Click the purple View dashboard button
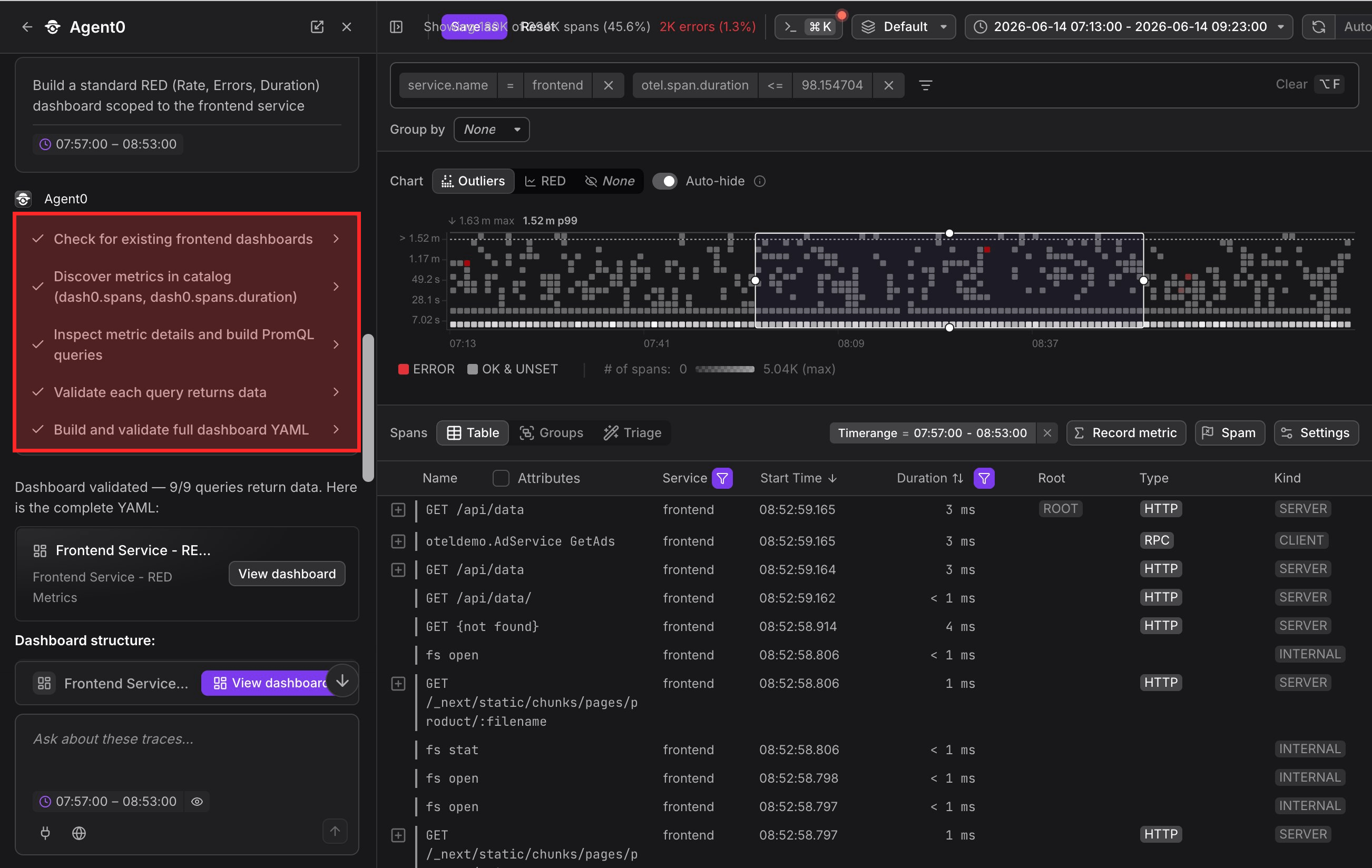Image resolution: width=1372 pixels, height=868 pixels. click(x=266, y=683)
